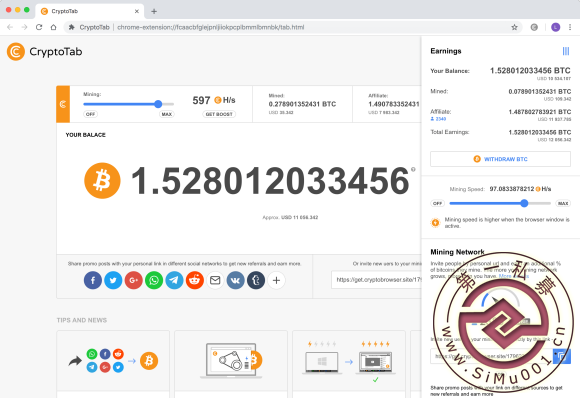The image size is (580, 398).
Task: Set mining to MAX in top bar
Action: point(166,114)
